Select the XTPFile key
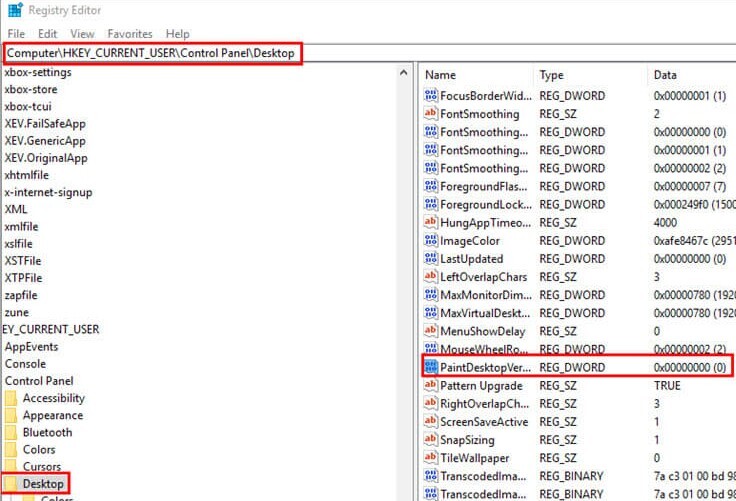Screen dimensions: 736x501 pos(23,278)
